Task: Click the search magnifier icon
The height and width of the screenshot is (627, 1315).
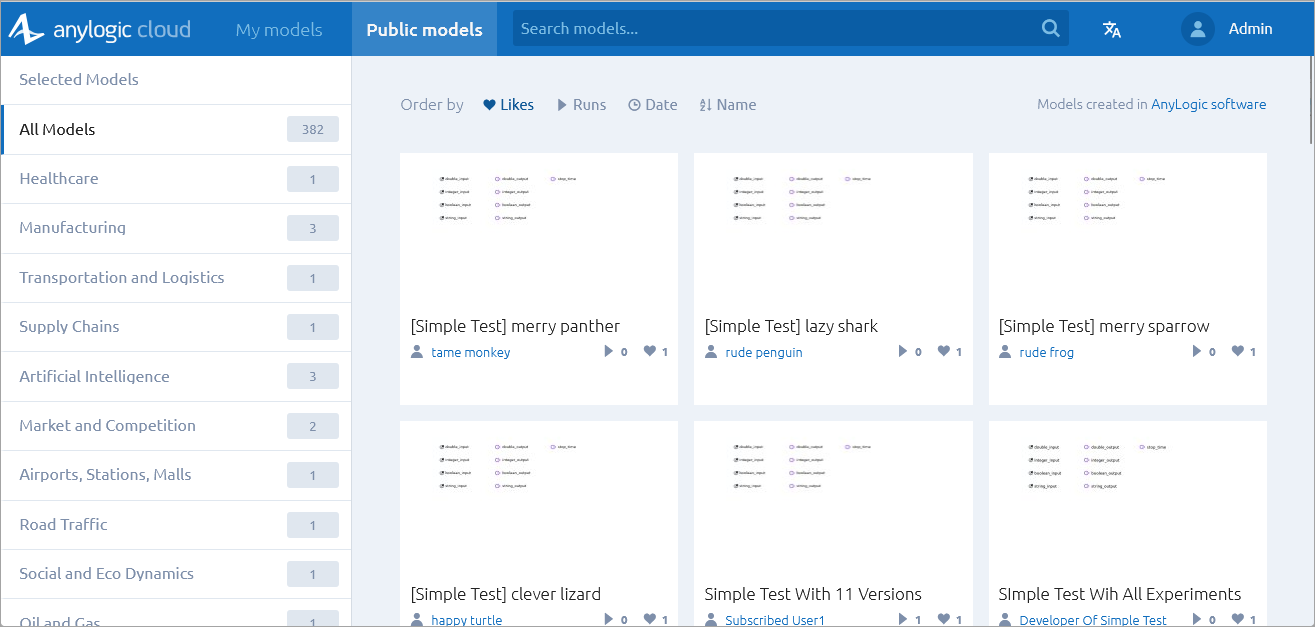Action: [x=1050, y=28]
